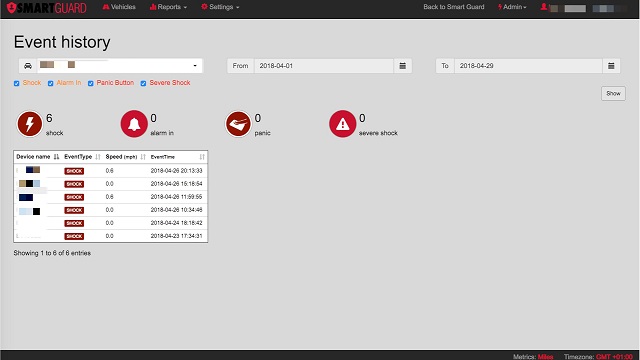Uncheck the Alarm In checkbox

[51, 83]
